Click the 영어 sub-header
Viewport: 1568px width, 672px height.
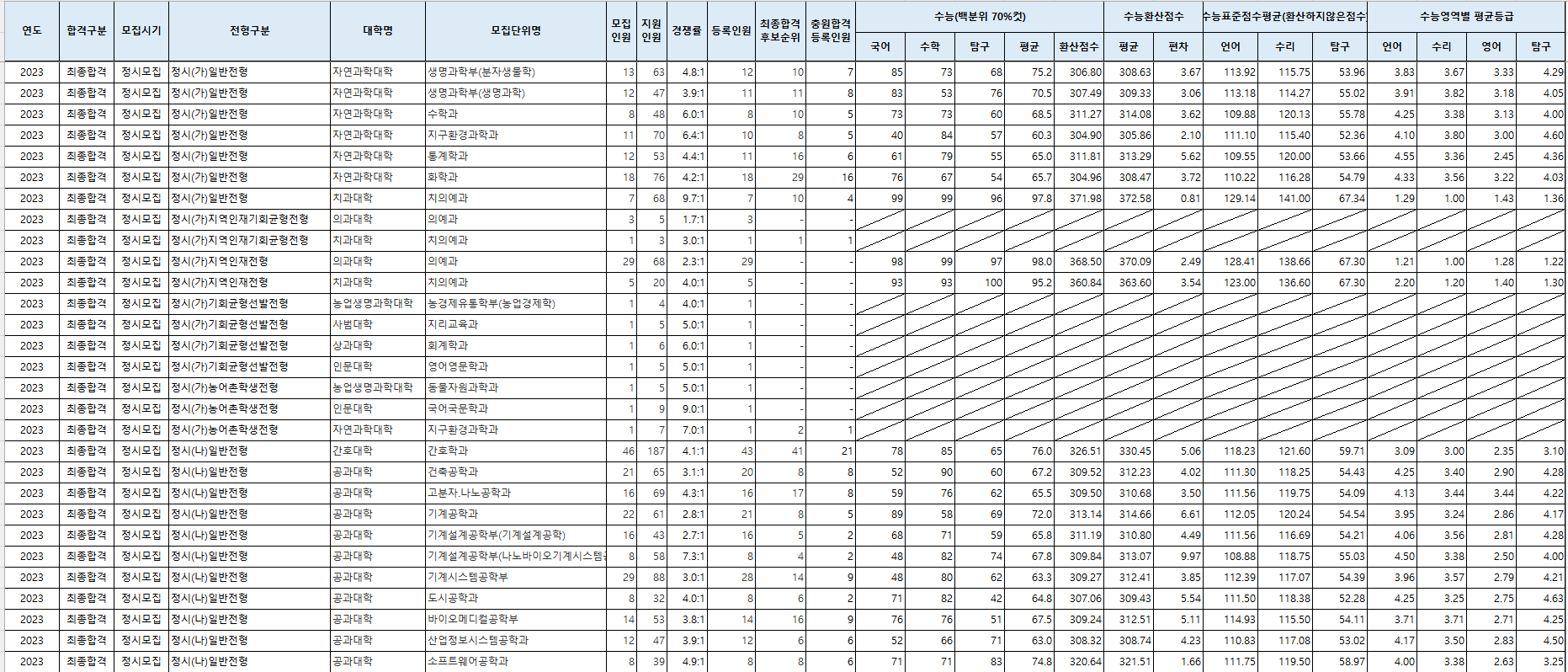(x=1491, y=47)
